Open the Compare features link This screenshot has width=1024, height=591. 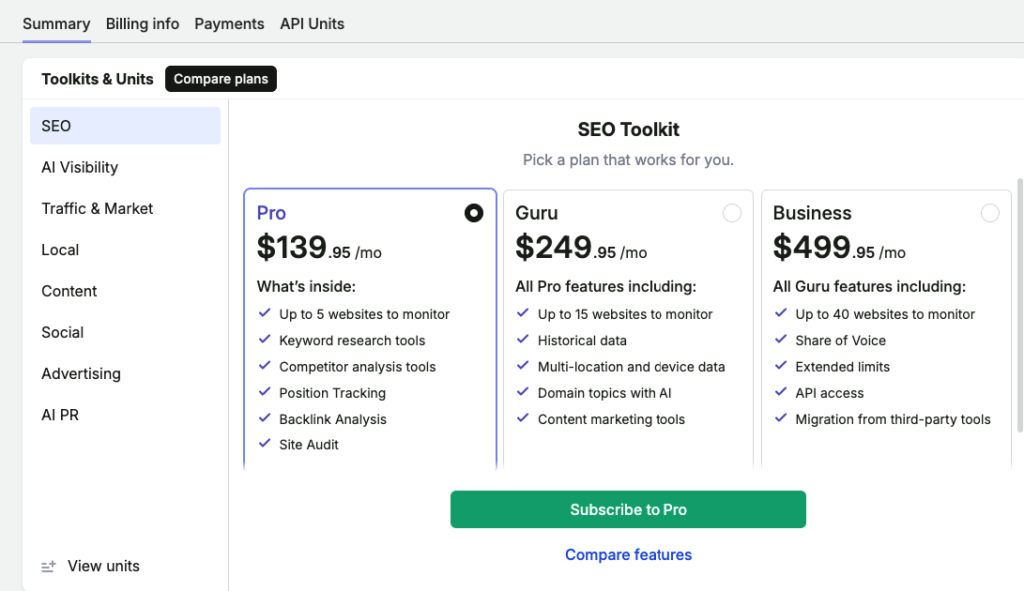point(628,554)
